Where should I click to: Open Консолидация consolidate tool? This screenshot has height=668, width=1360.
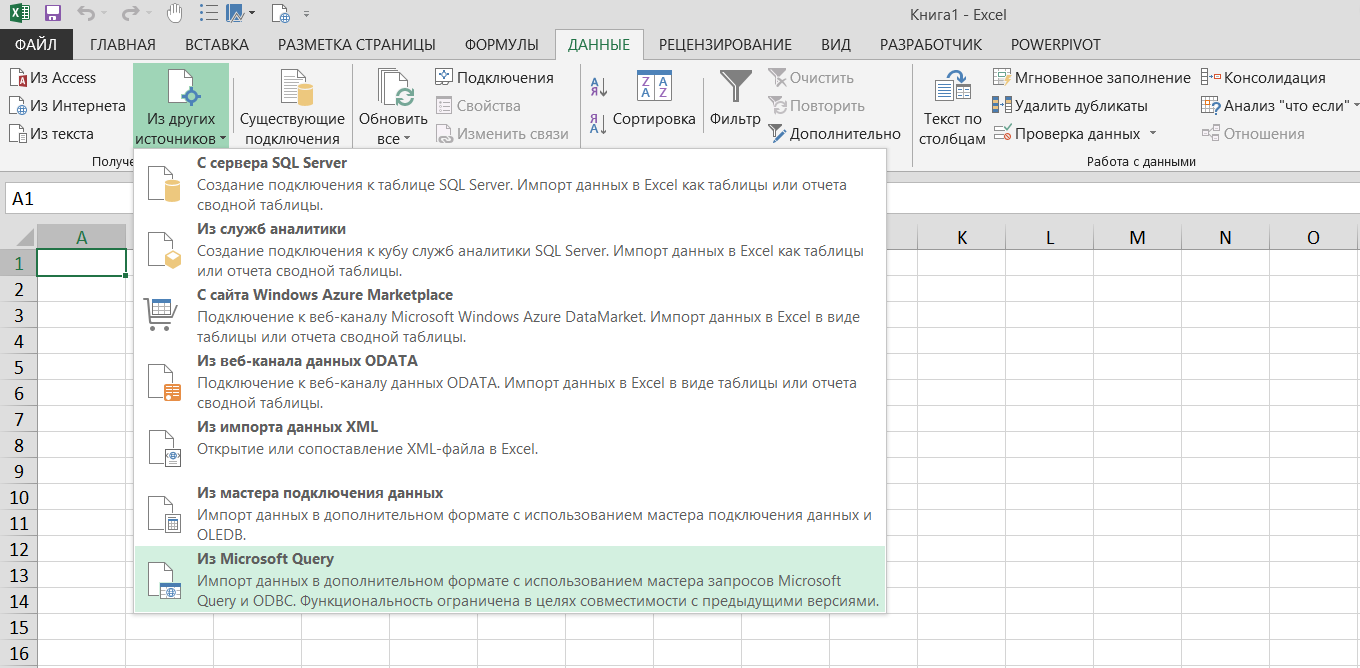1263,78
